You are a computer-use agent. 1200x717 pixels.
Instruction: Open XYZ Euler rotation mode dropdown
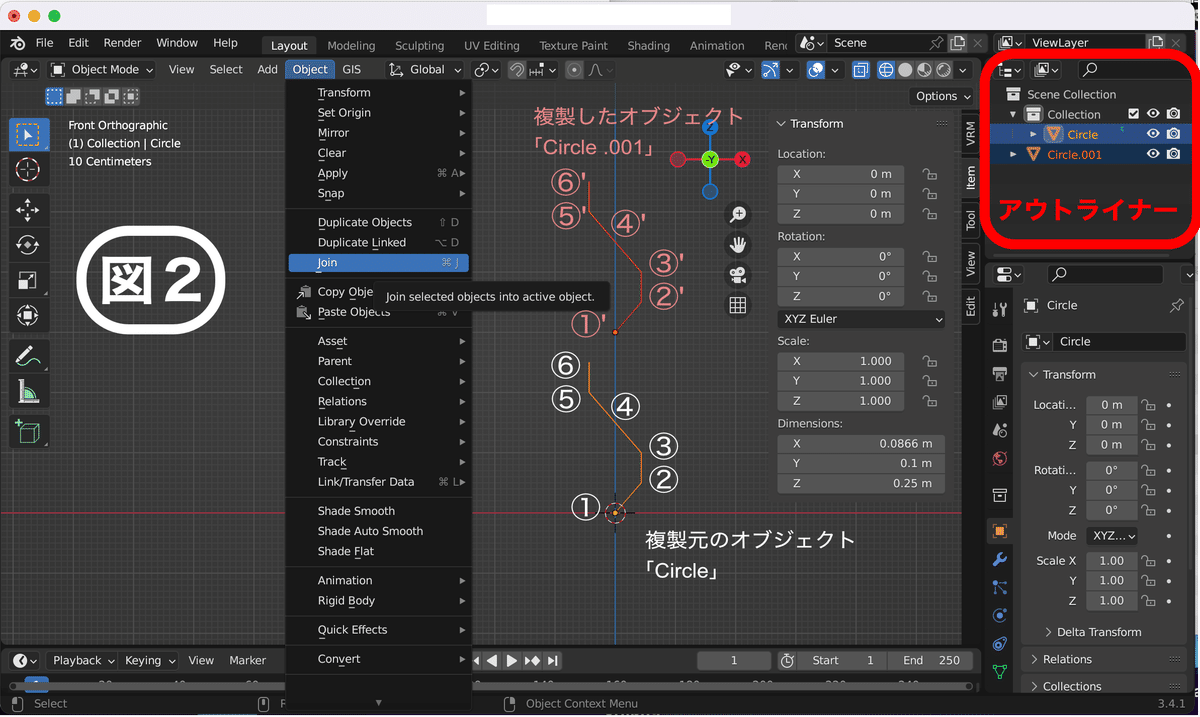coord(861,319)
